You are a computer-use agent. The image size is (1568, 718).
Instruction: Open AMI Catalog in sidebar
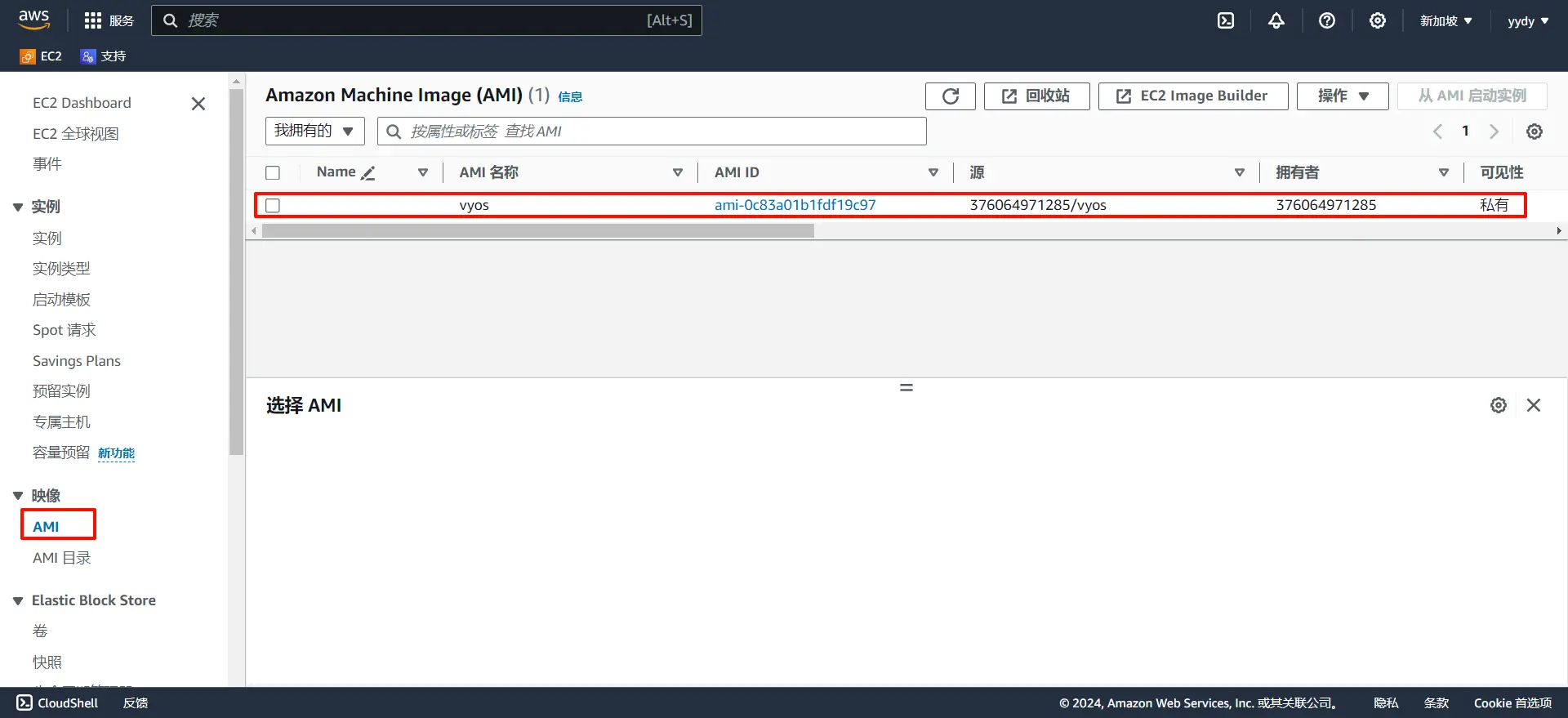click(x=62, y=558)
